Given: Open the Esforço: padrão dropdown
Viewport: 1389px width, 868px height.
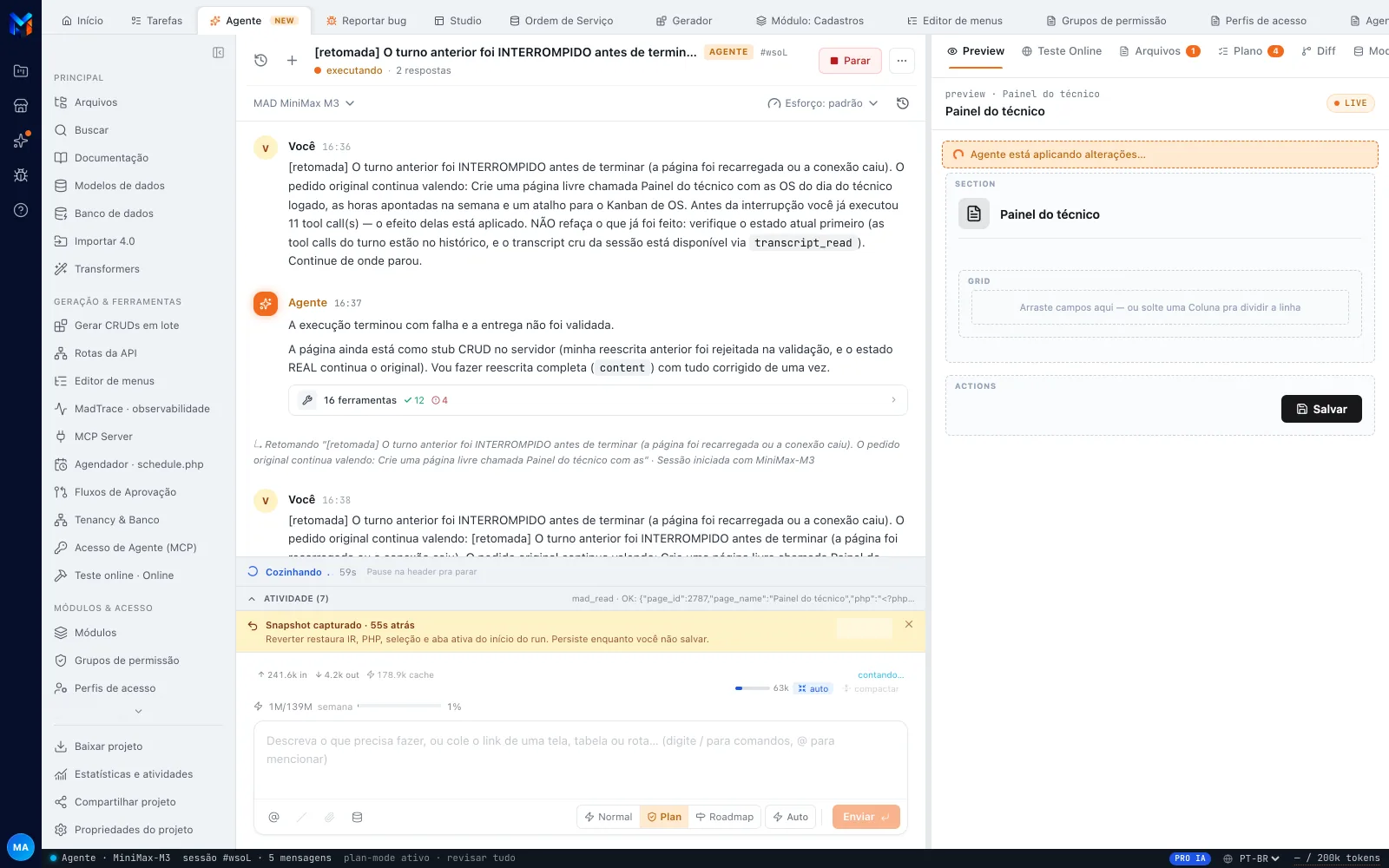Looking at the screenshot, I should (x=823, y=103).
